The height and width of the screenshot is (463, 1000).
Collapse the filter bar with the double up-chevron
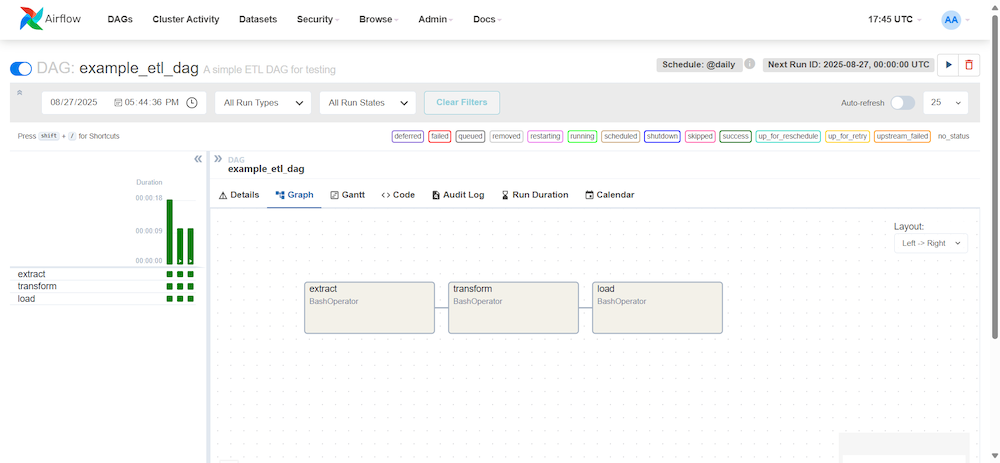[x=20, y=92]
